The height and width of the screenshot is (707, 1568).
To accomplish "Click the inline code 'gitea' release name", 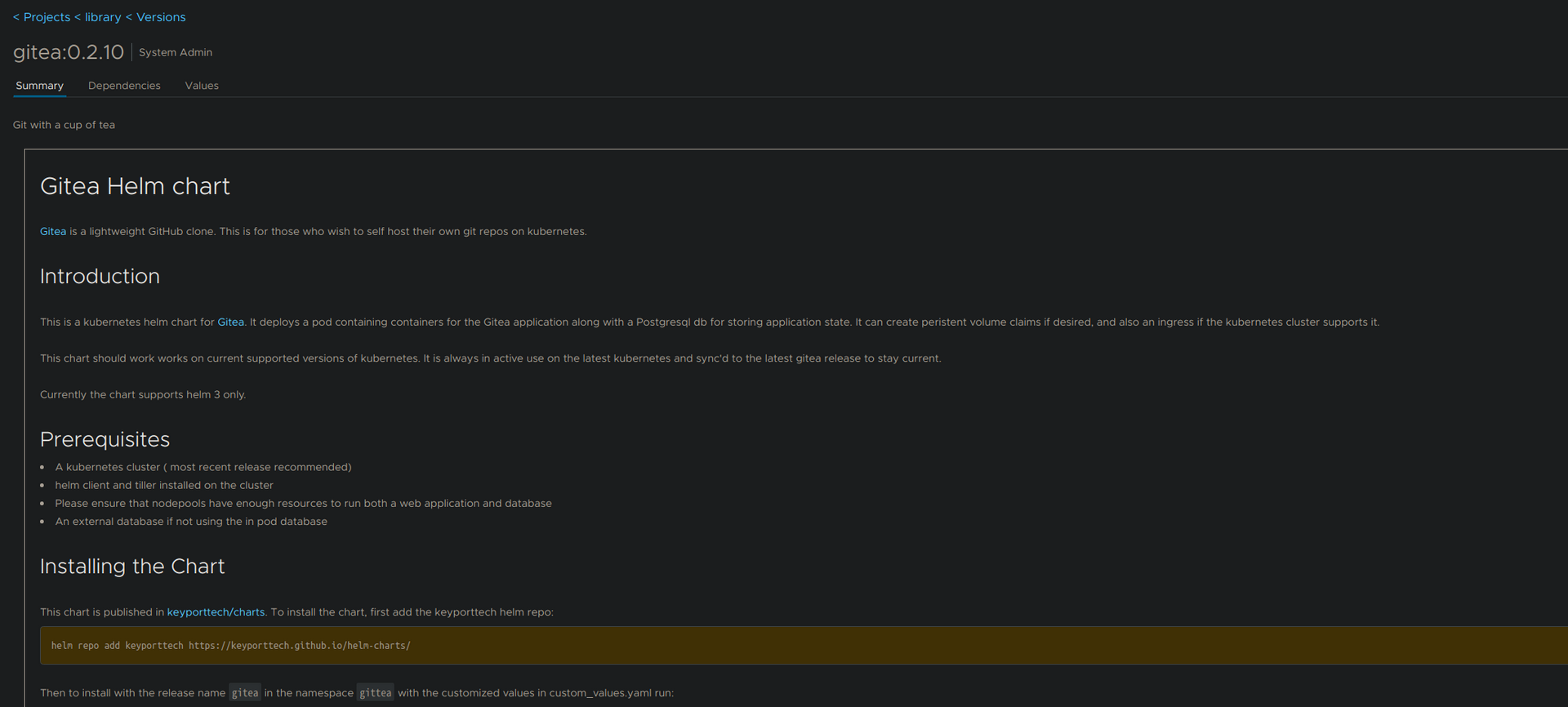I will (245, 693).
